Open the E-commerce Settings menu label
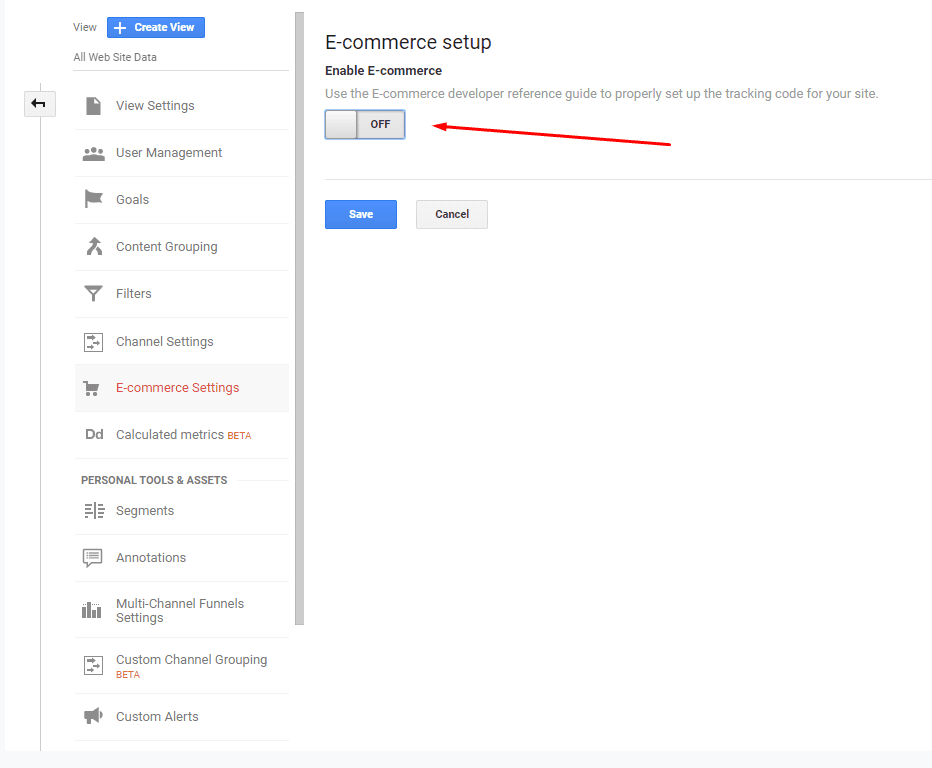 pyautogui.click(x=177, y=388)
